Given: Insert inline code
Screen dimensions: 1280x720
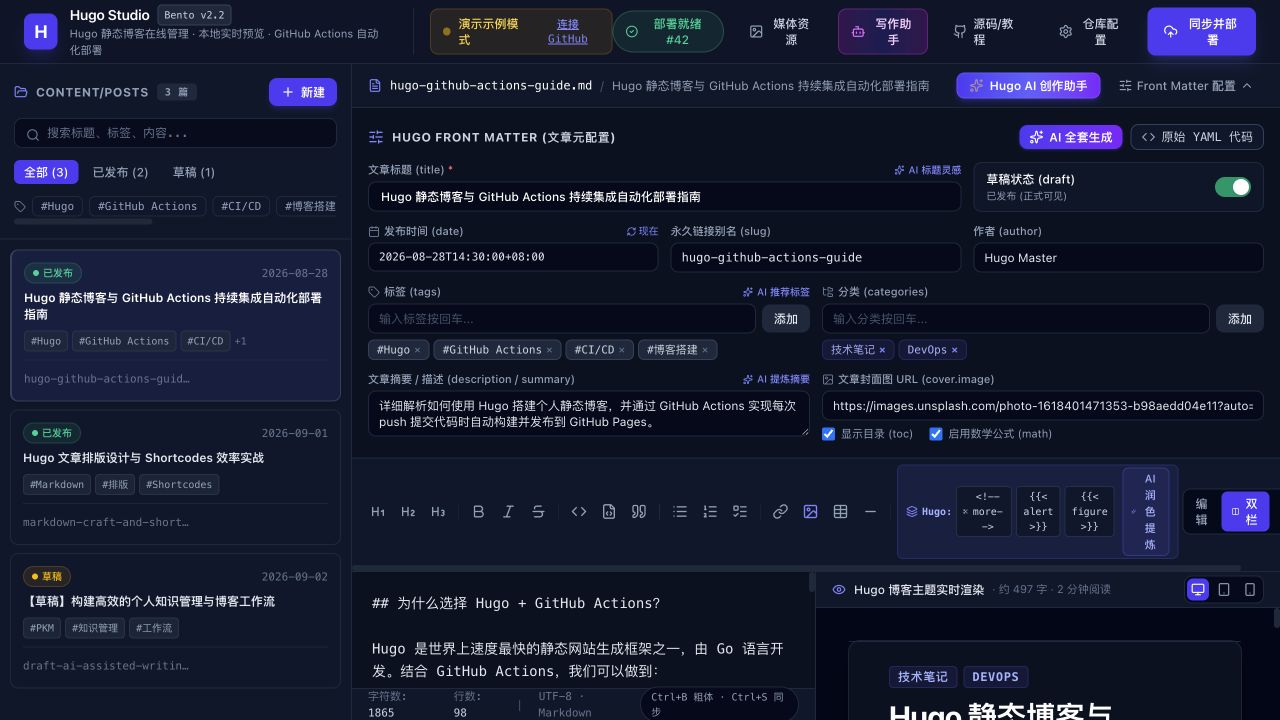Looking at the screenshot, I should pos(578,512).
